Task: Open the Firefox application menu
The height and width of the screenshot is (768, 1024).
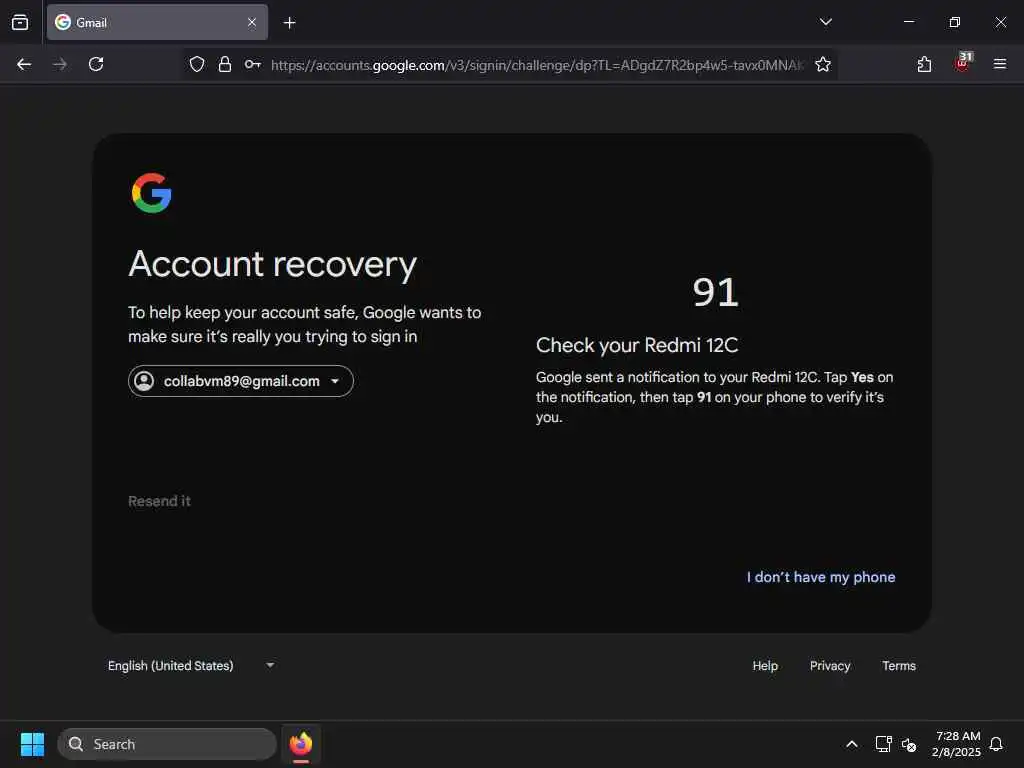Action: pyautogui.click(x=1000, y=64)
